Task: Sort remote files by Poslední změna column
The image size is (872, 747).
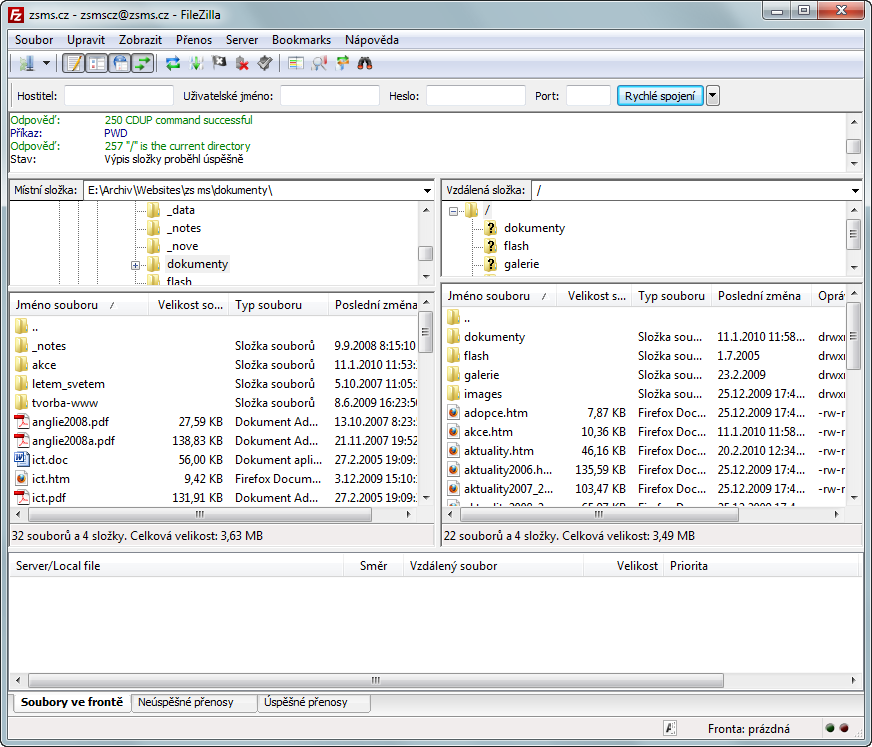Action: 760,296
